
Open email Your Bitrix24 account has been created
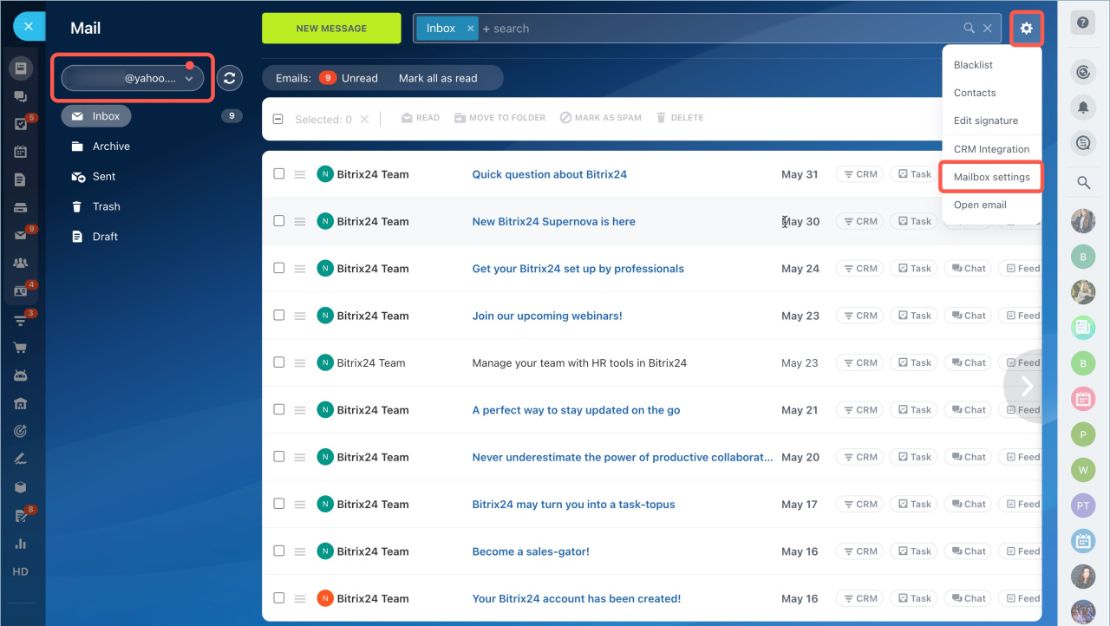coord(576,598)
